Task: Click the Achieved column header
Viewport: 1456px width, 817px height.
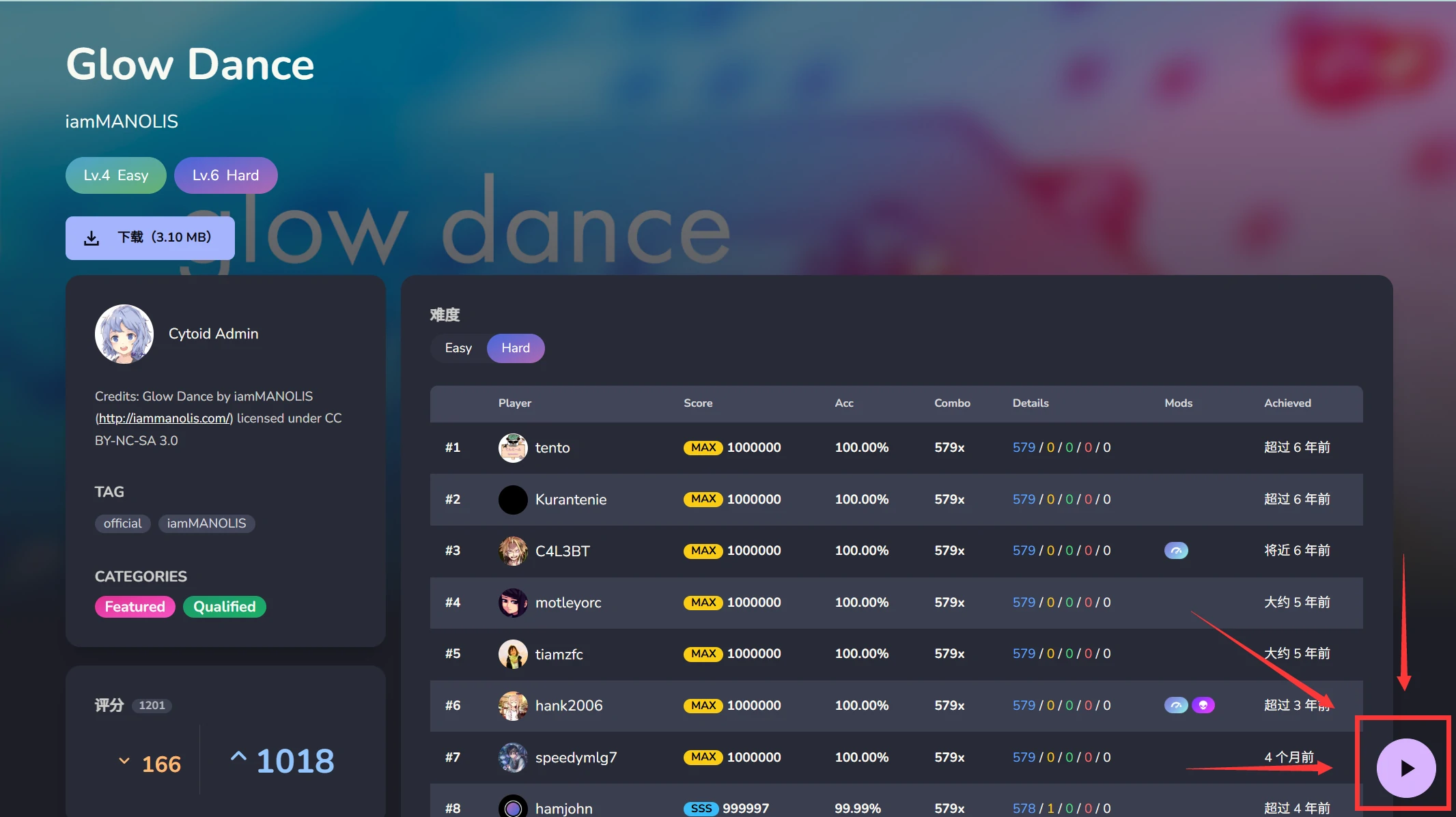Action: [x=1287, y=403]
